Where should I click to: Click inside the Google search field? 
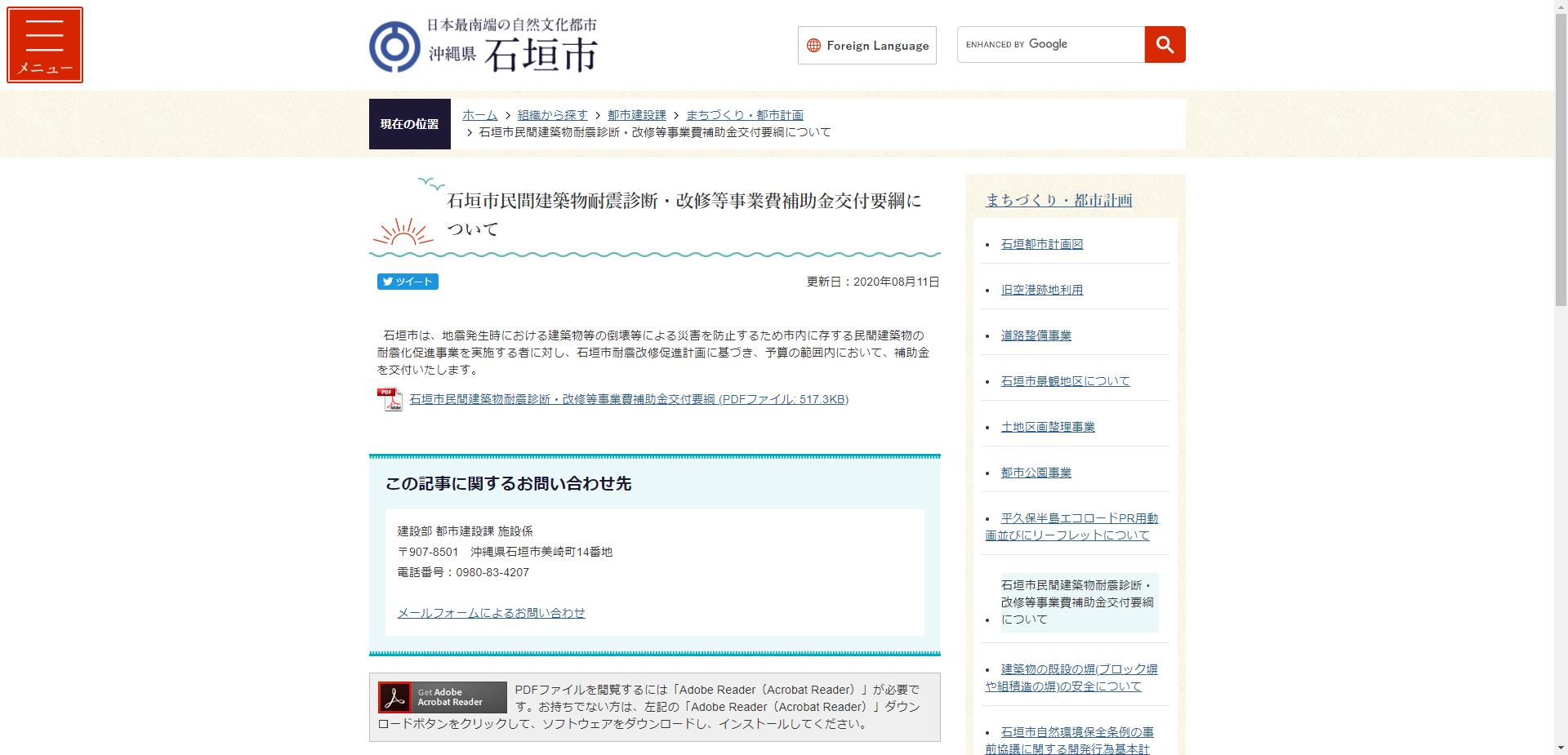pyautogui.click(x=1049, y=44)
